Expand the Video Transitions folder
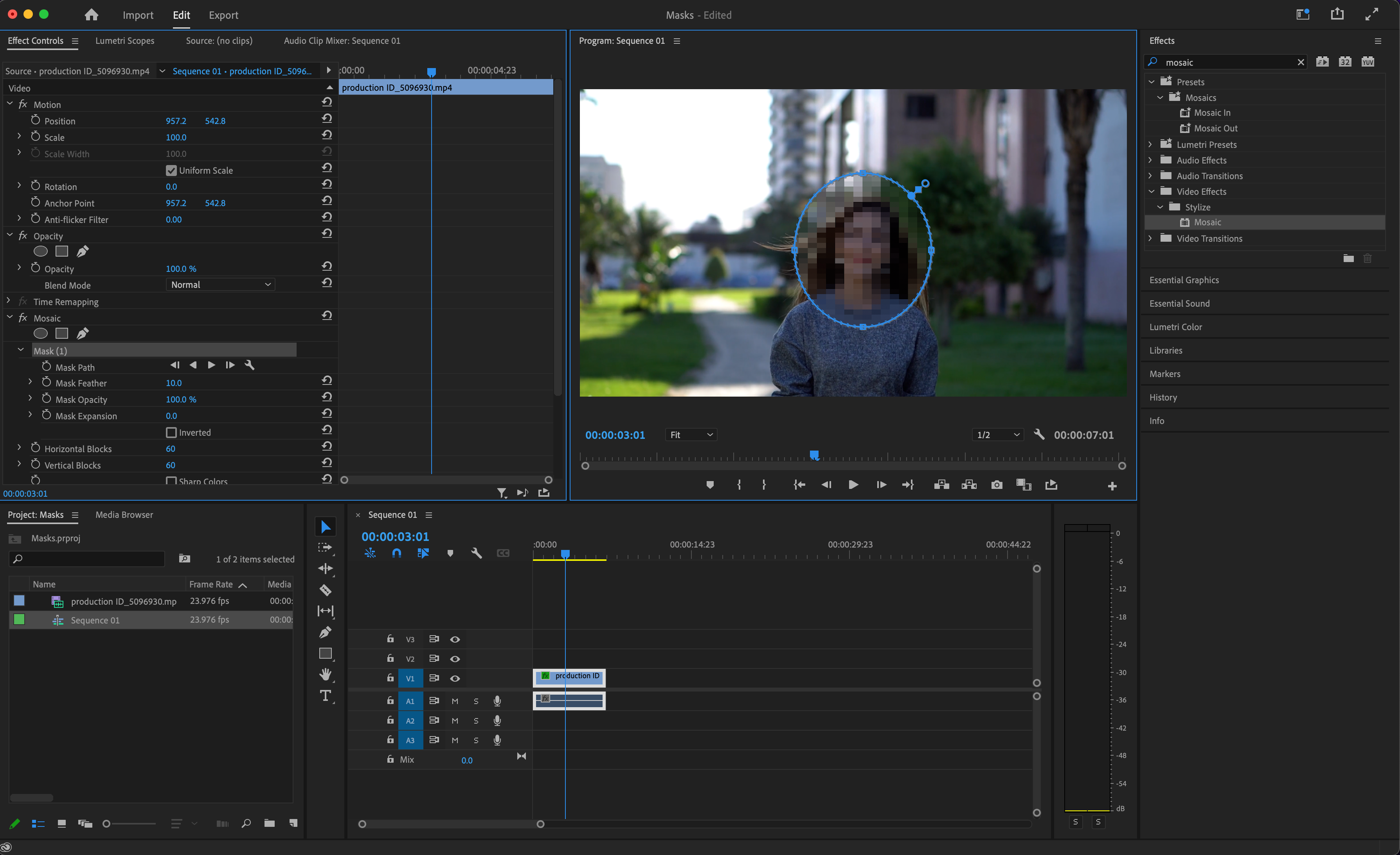The width and height of the screenshot is (1400, 855). point(1150,239)
